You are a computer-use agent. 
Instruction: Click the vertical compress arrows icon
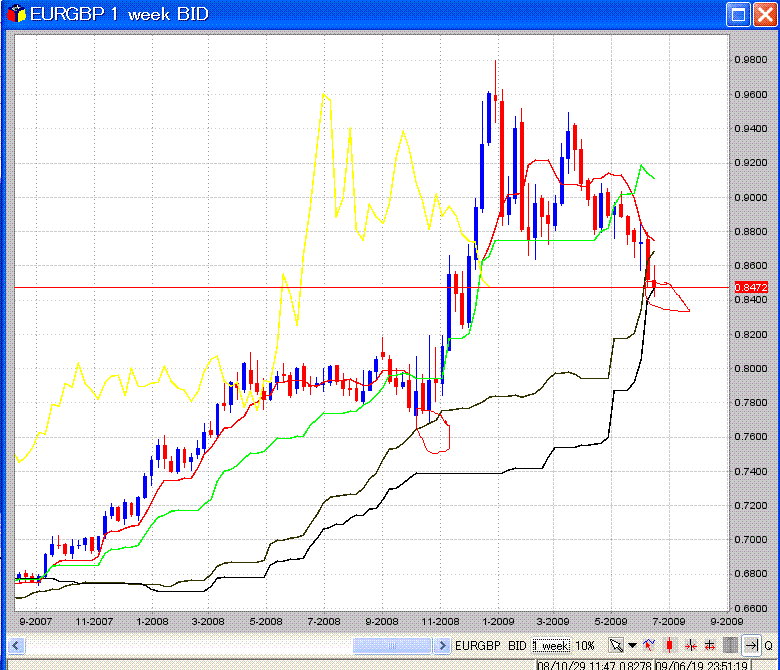[x=710, y=646]
